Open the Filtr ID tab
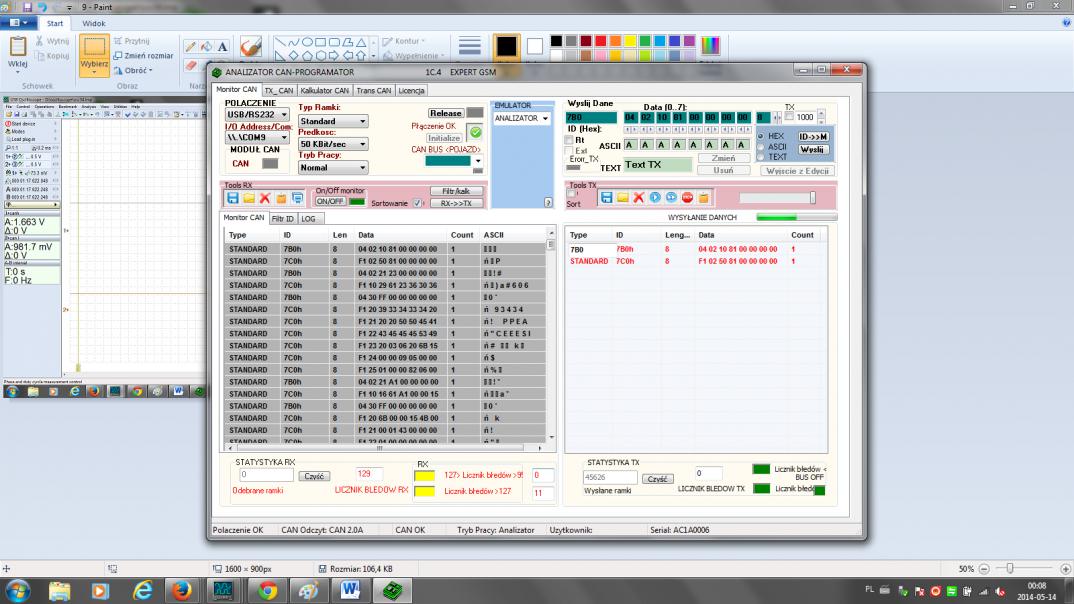 pos(283,217)
